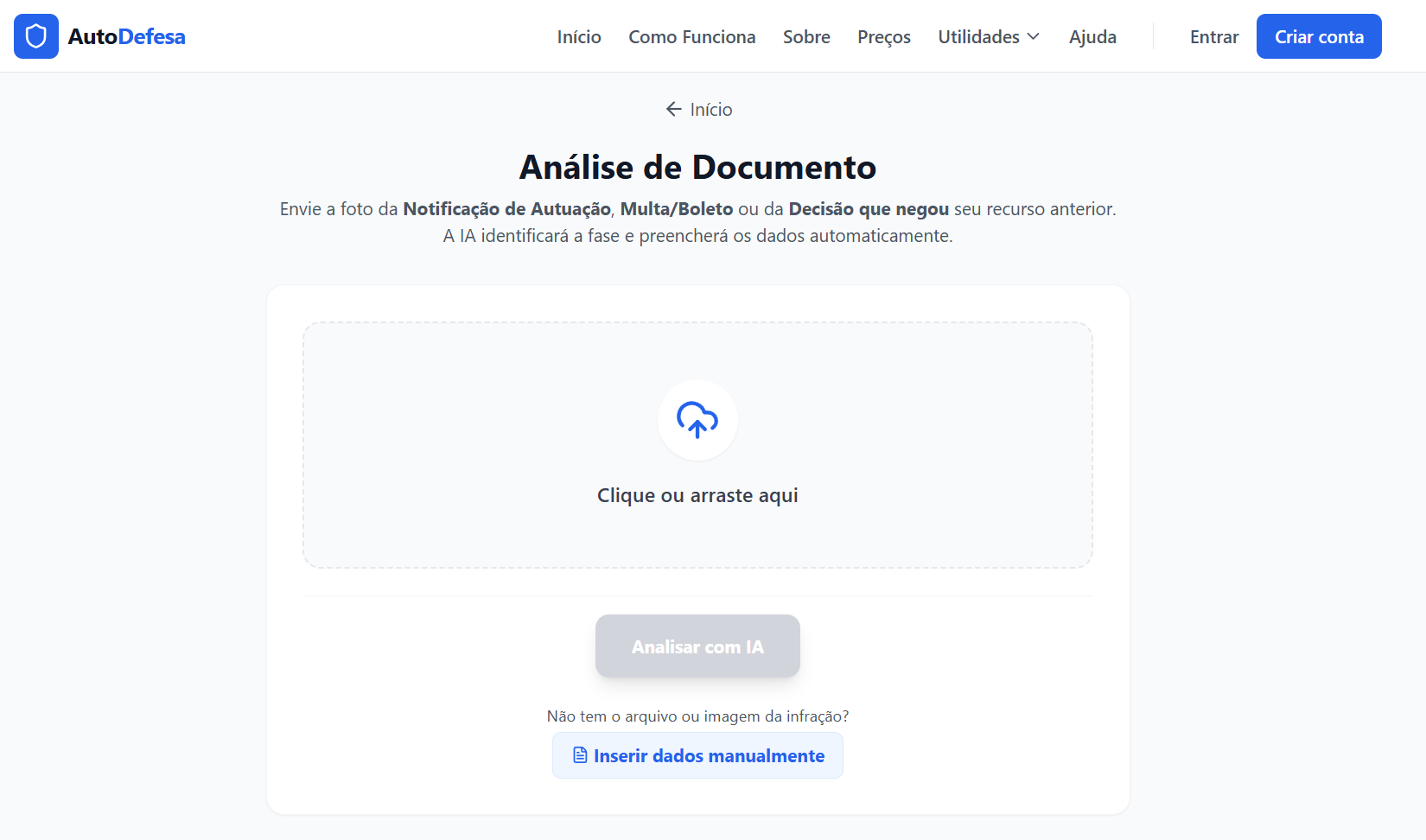
Task: Open the Ajuda menu item
Action: pos(1092,37)
